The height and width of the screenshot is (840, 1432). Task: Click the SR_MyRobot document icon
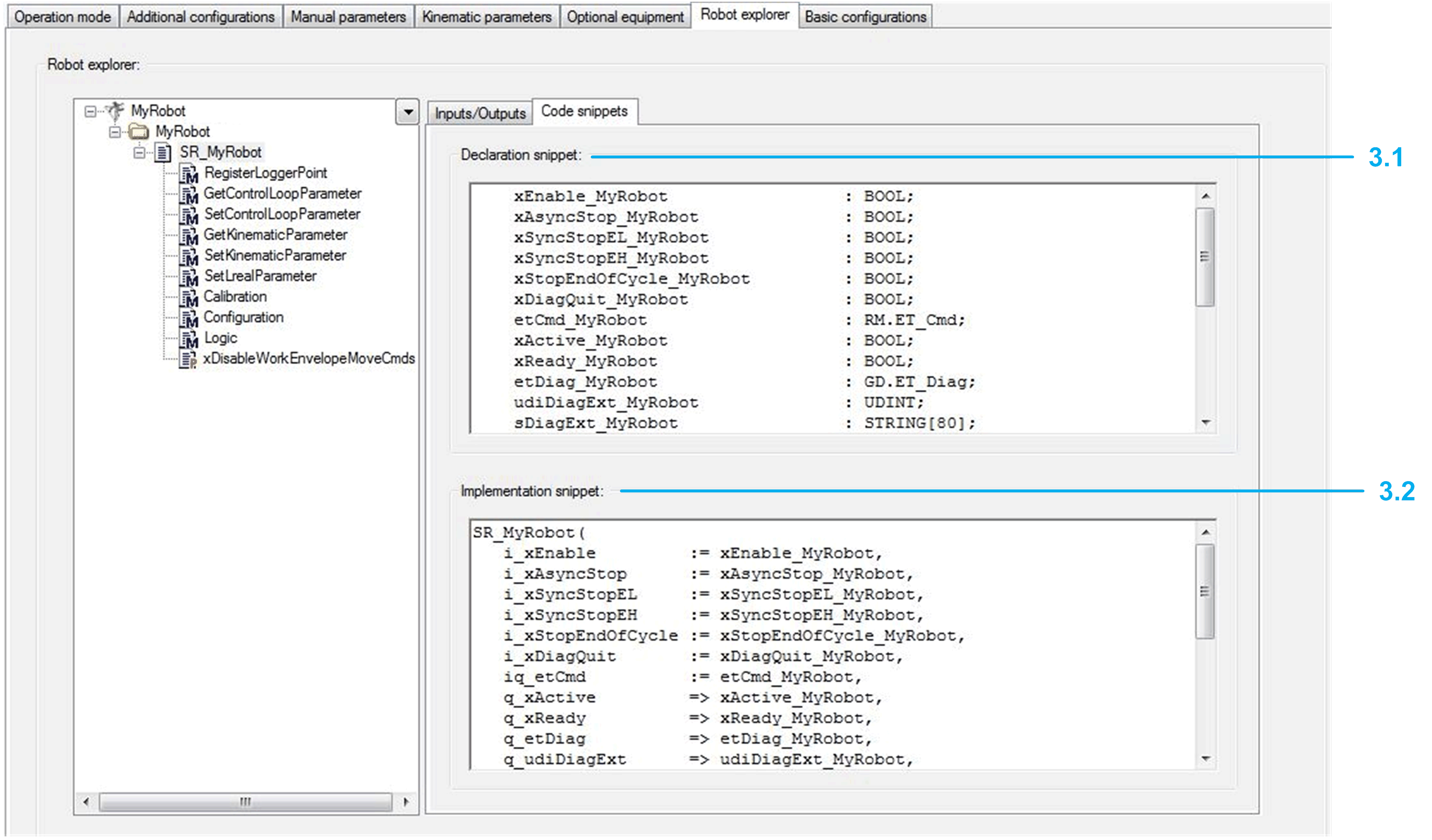coord(163,152)
